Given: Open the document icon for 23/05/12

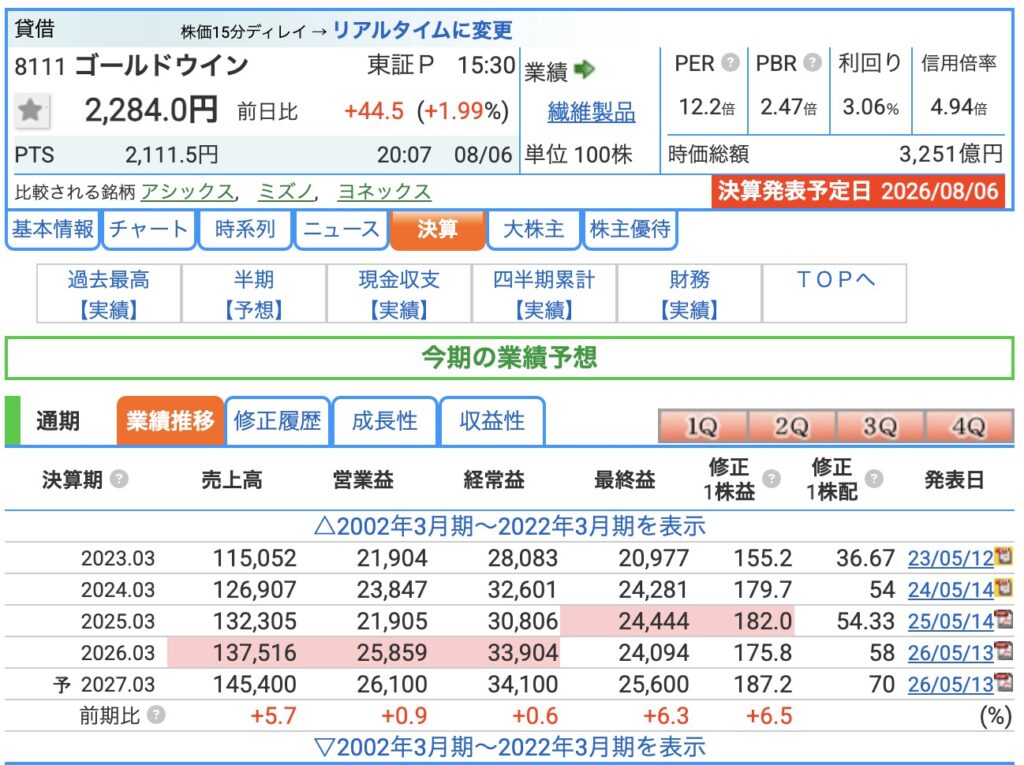Looking at the screenshot, I should [x=1004, y=557].
